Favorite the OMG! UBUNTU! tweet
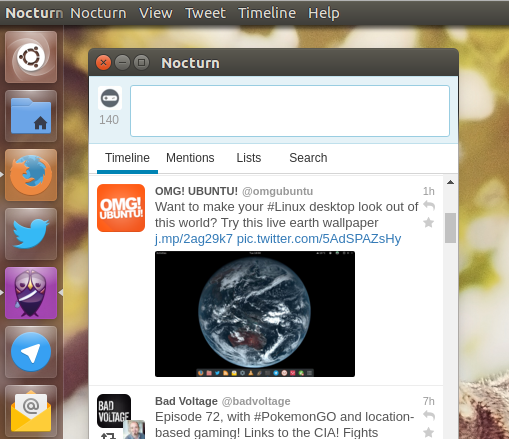The width and height of the screenshot is (509, 439). point(429,222)
